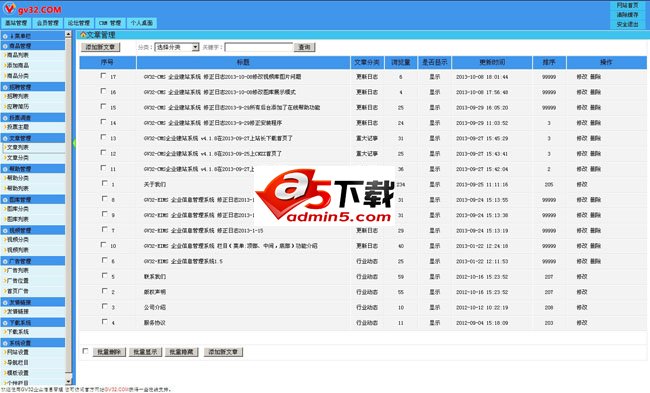Open 模板设置 in the sidebar
650x393 pixels.
pos(18,373)
